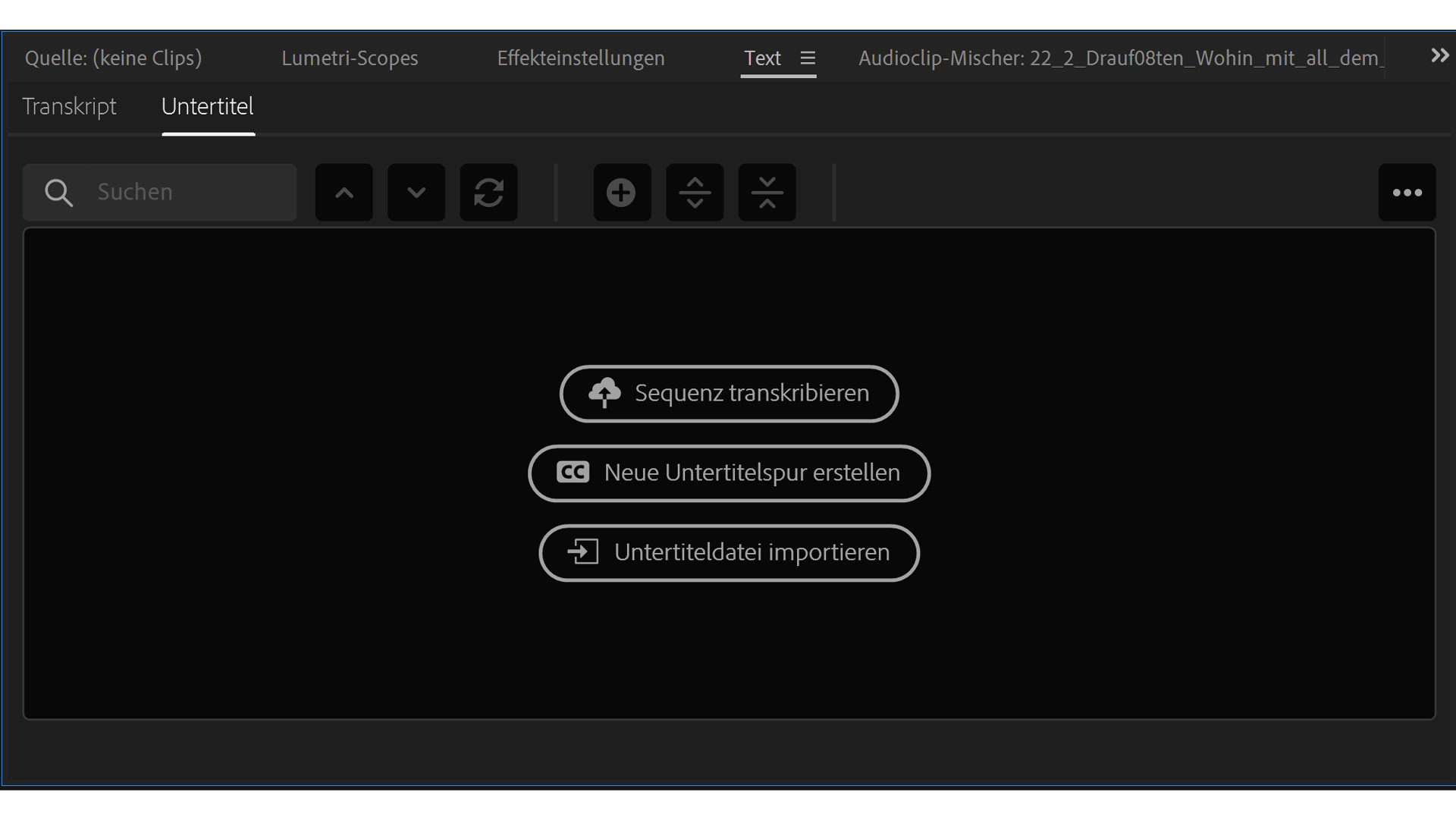This screenshot has height=820, width=1456.
Task: Click import arrow icon in Untertiteldatei
Action: pos(583,552)
